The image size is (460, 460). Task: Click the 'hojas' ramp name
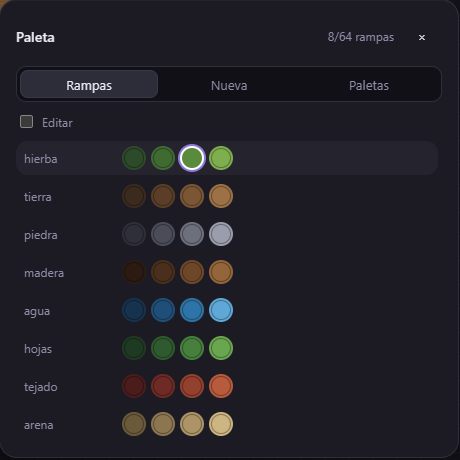(38, 349)
